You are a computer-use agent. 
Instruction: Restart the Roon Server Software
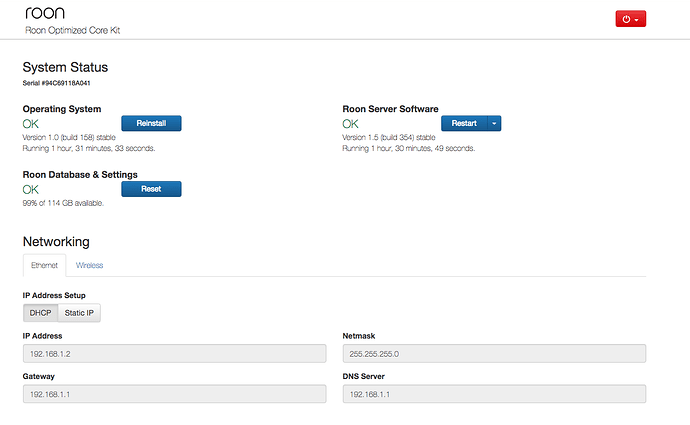pos(464,123)
